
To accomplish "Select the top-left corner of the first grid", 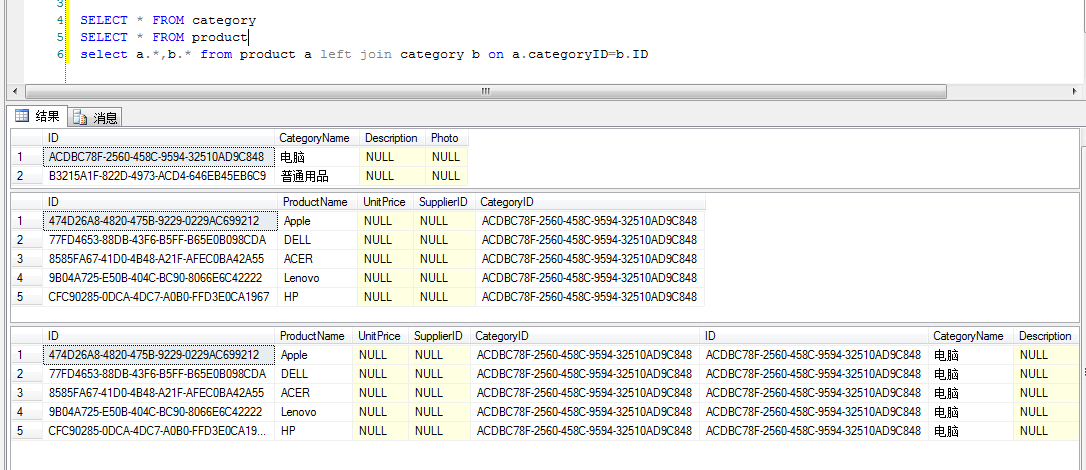I will (24, 138).
